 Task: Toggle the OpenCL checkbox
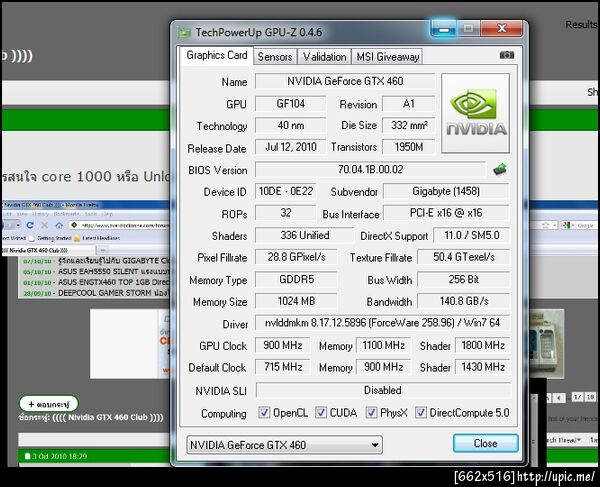pyautogui.click(x=264, y=412)
